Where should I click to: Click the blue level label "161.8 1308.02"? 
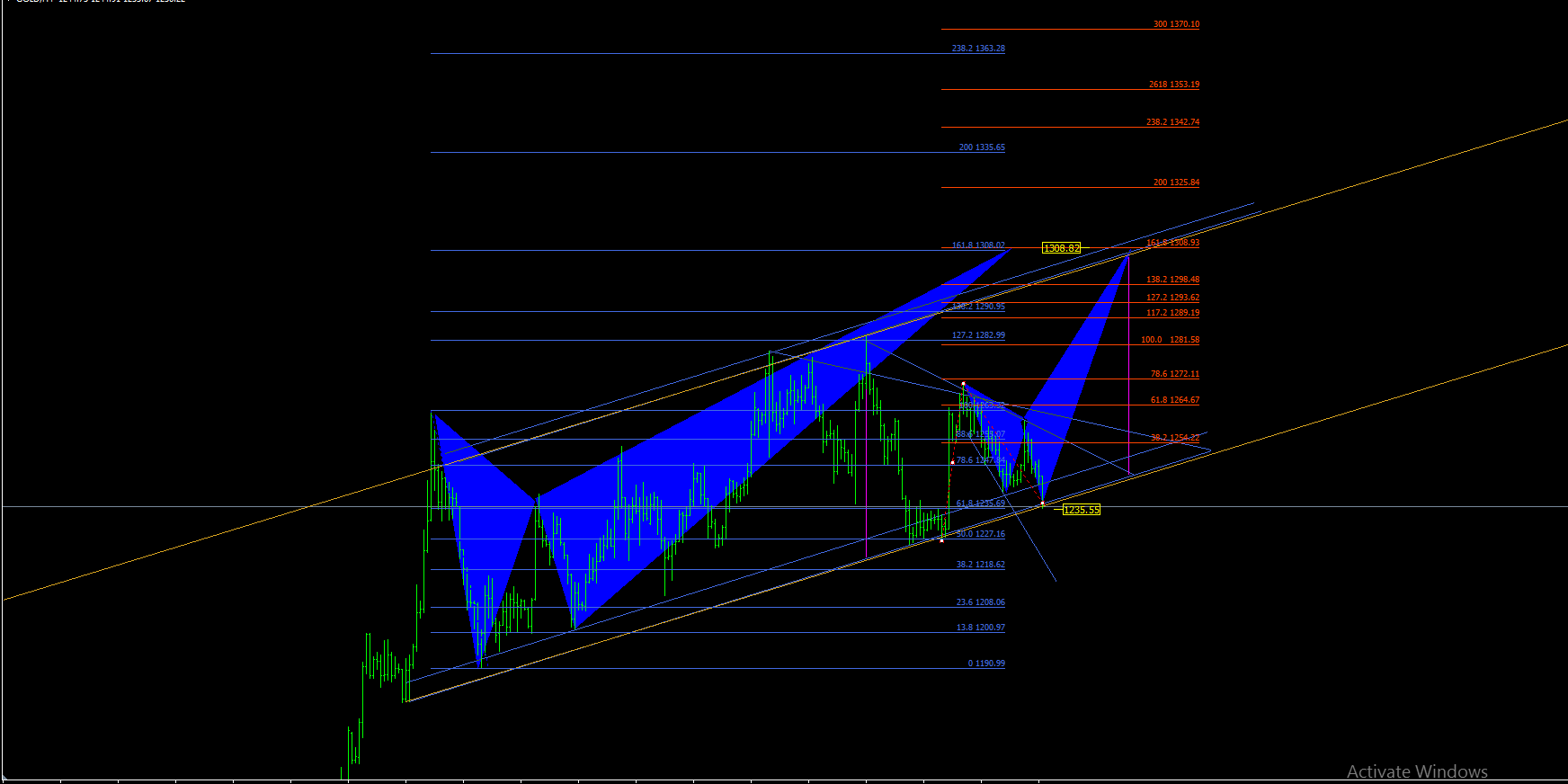click(978, 245)
